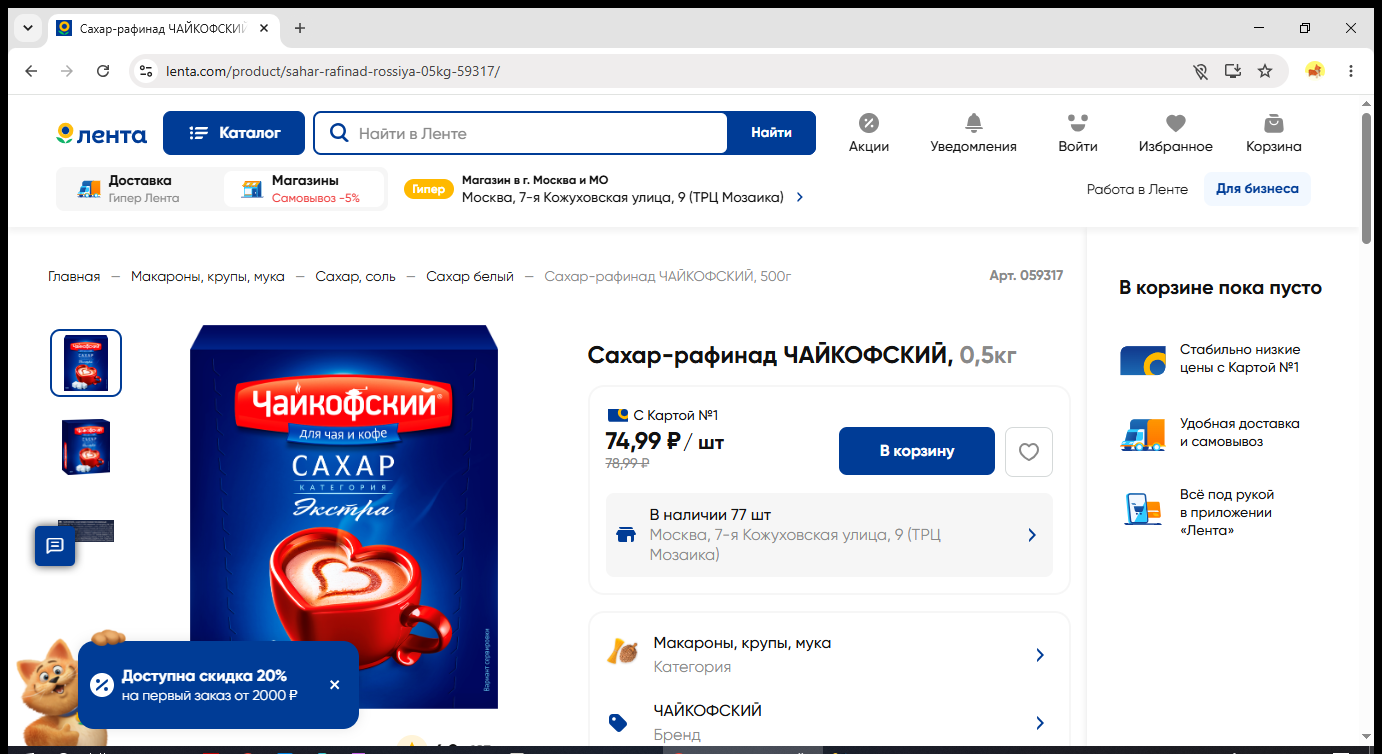Click the price 74,99 ₽ / шт

tap(665, 441)
